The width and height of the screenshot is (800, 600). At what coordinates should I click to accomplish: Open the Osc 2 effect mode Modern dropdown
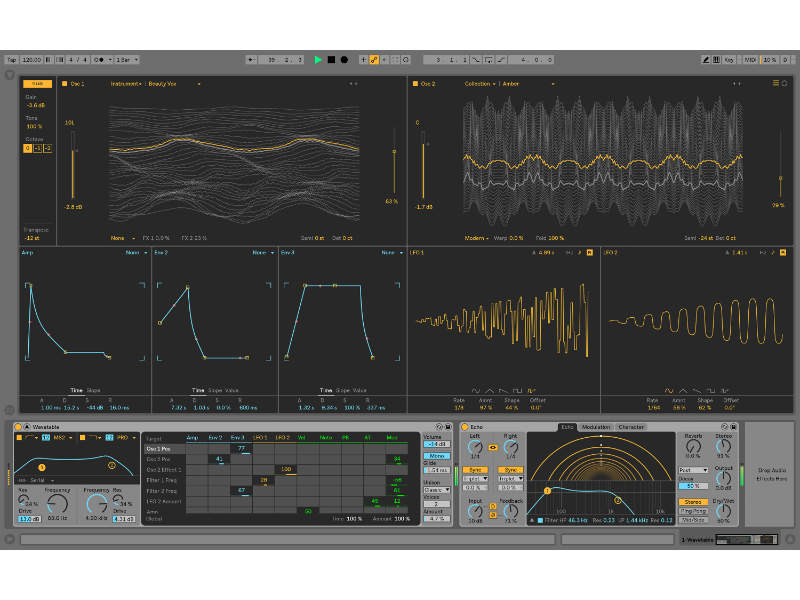point(477,238)
